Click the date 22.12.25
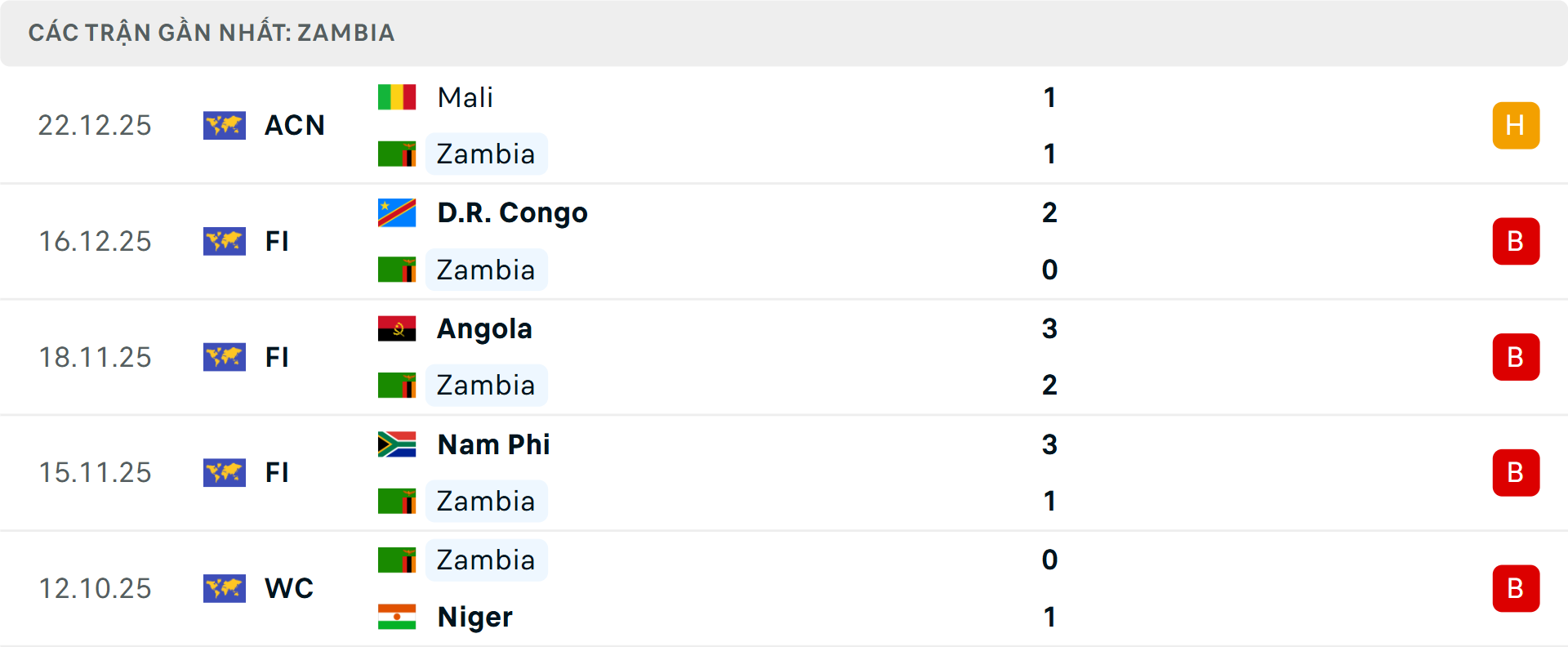 click(x=95, y=125)
